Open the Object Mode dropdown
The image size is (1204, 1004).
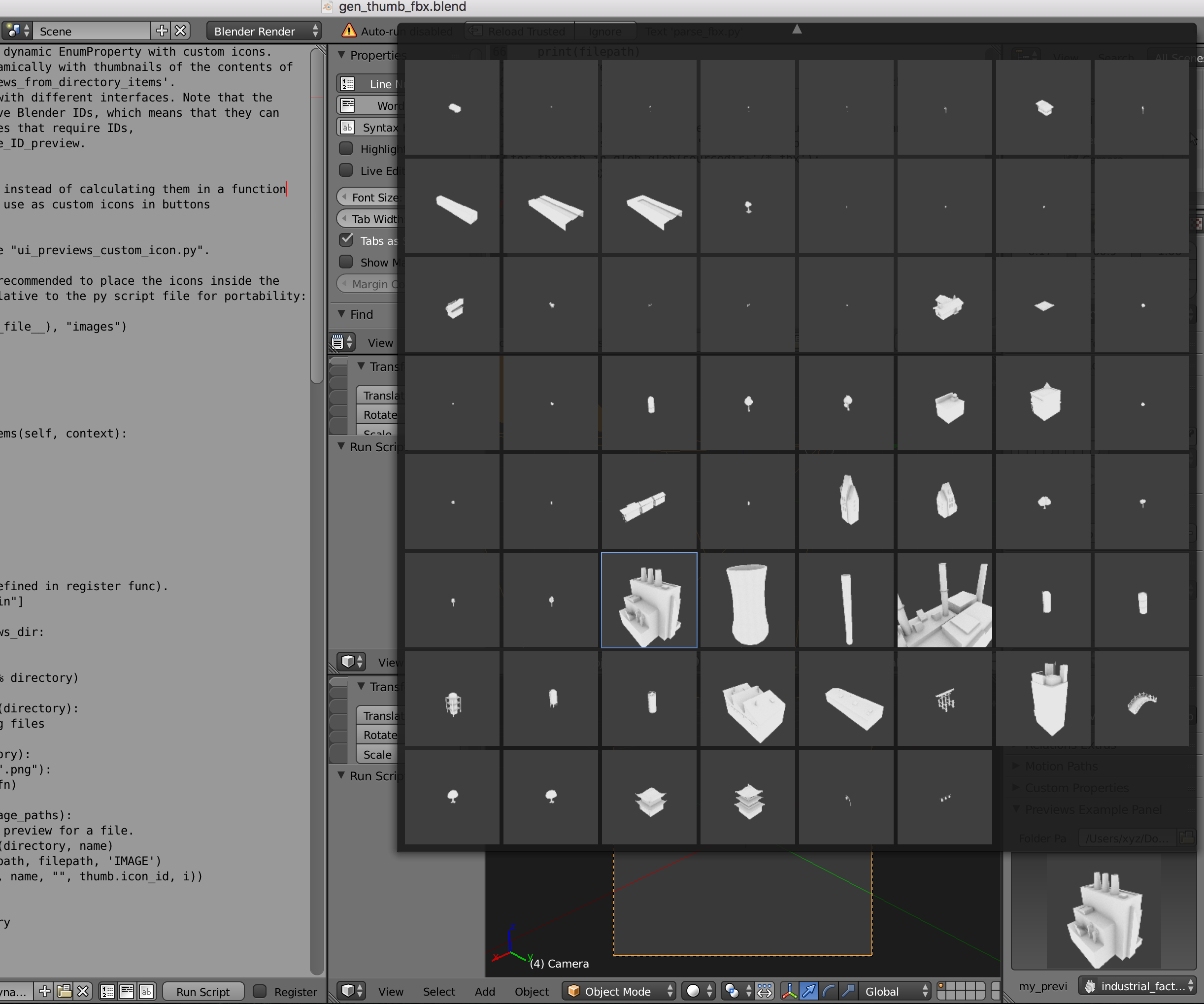(x=619, y=991)
